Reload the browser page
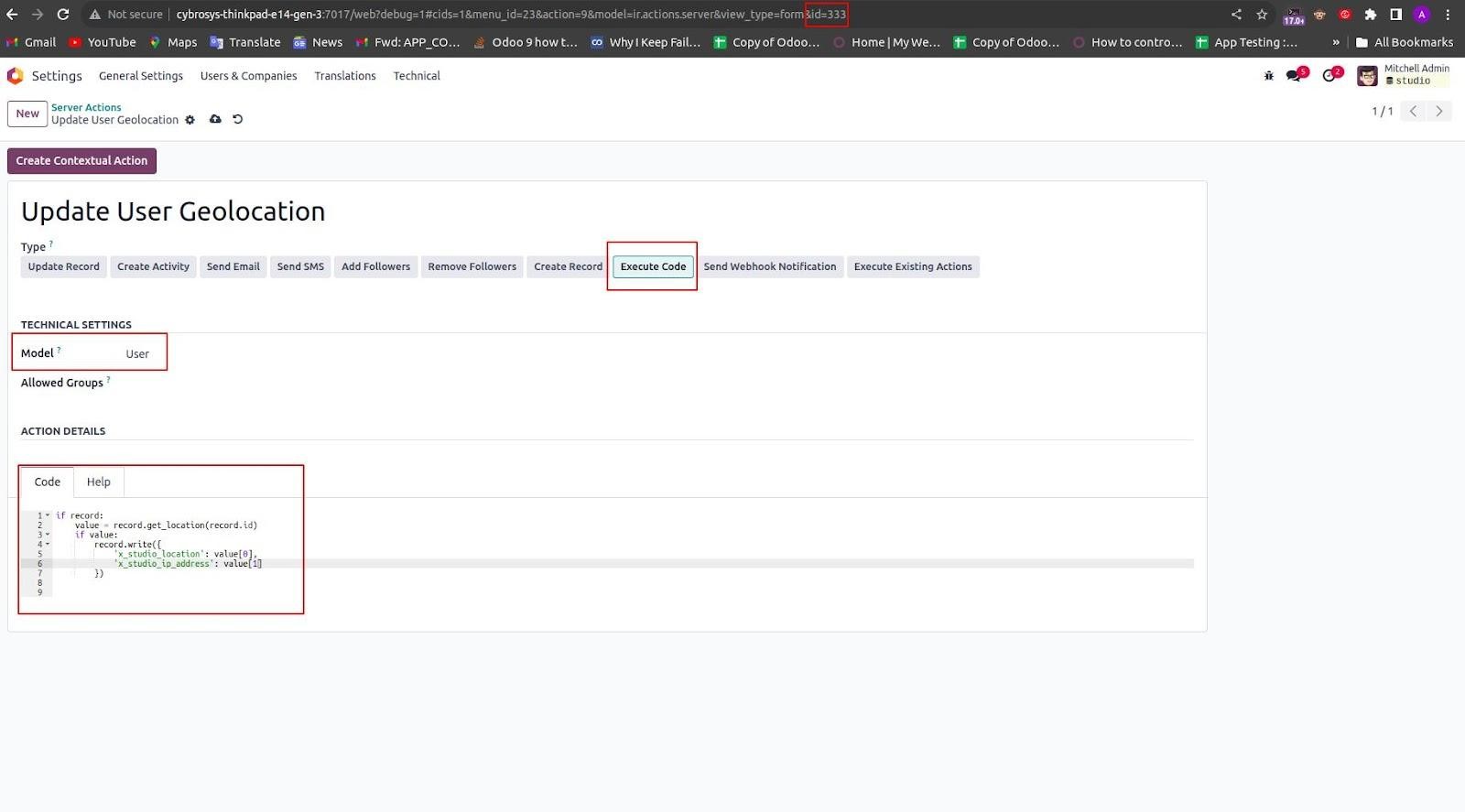 pos(63,15)
